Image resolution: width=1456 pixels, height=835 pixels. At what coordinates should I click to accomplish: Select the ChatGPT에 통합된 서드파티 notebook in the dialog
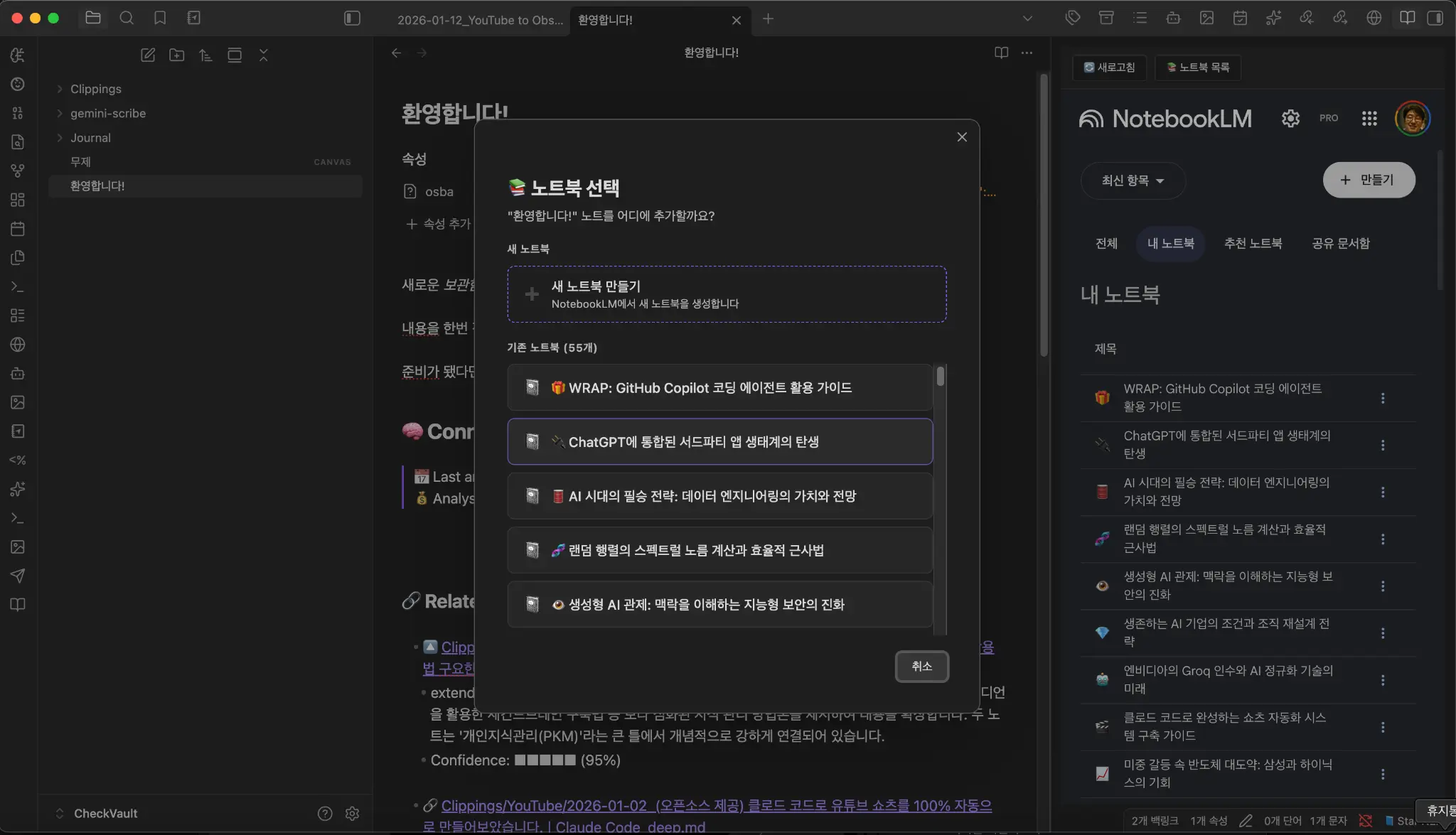coord(719,441)
